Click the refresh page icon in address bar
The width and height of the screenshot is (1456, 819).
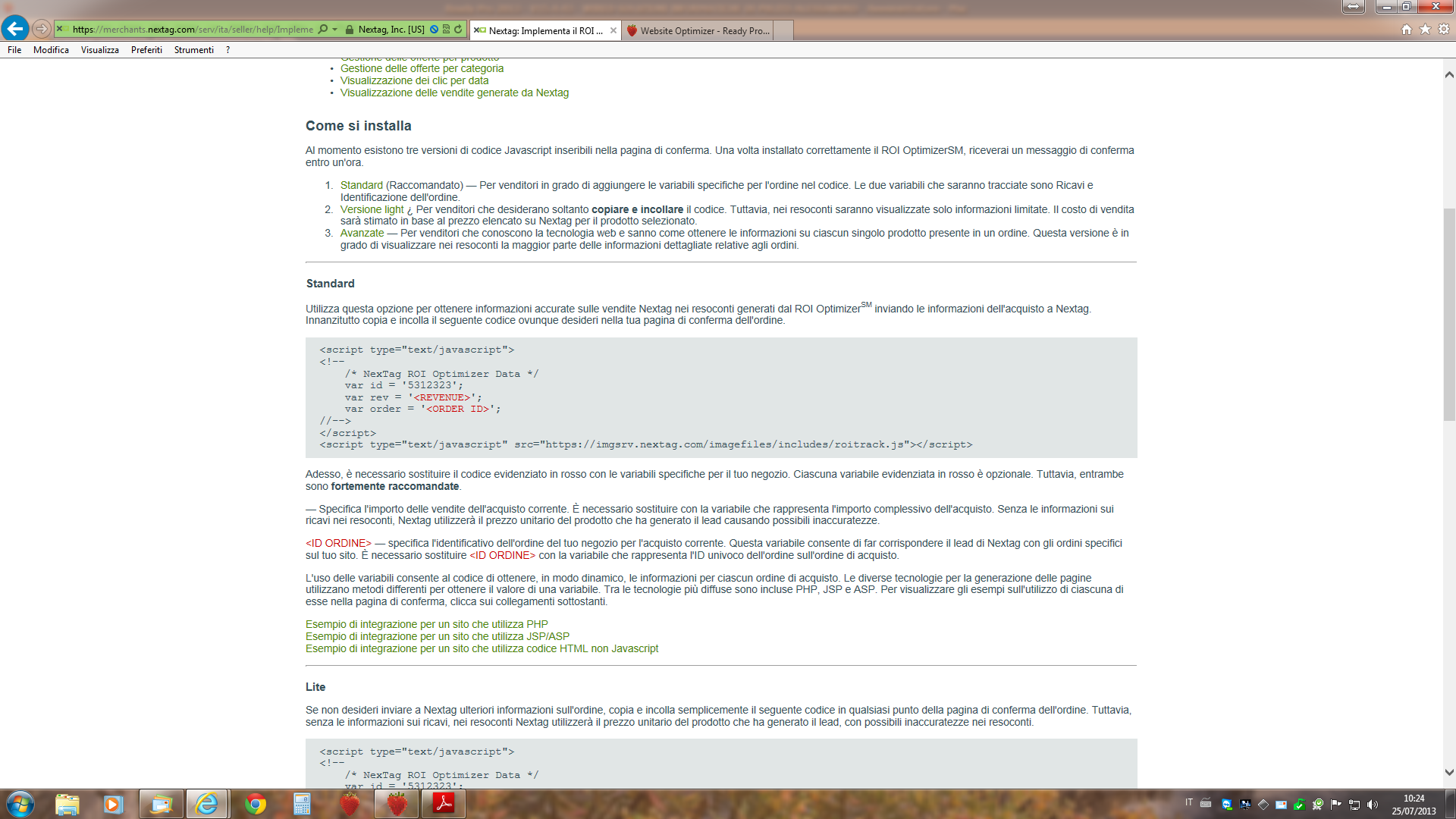click(x=458, y=30)
